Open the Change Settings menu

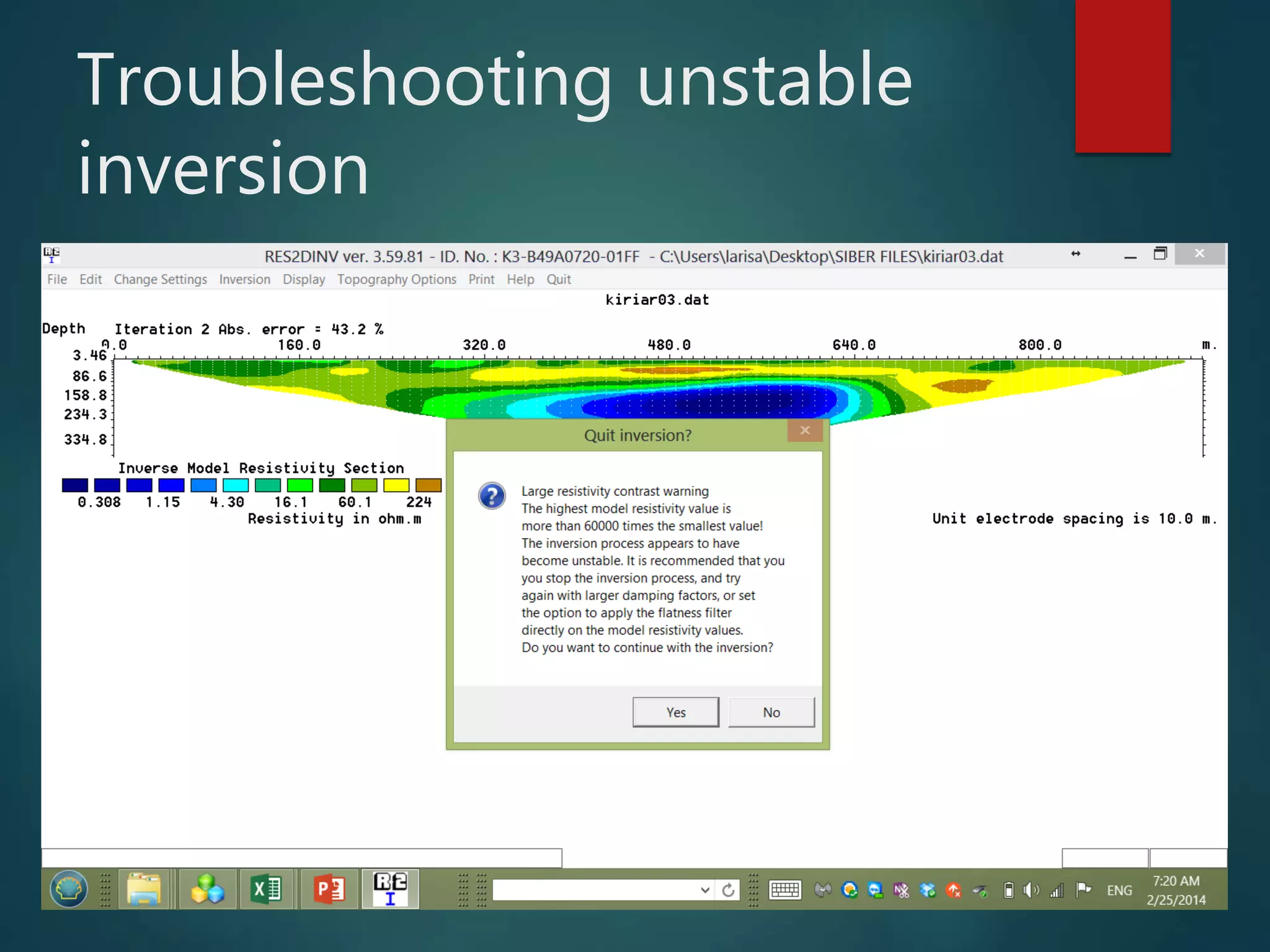point(160,280)
